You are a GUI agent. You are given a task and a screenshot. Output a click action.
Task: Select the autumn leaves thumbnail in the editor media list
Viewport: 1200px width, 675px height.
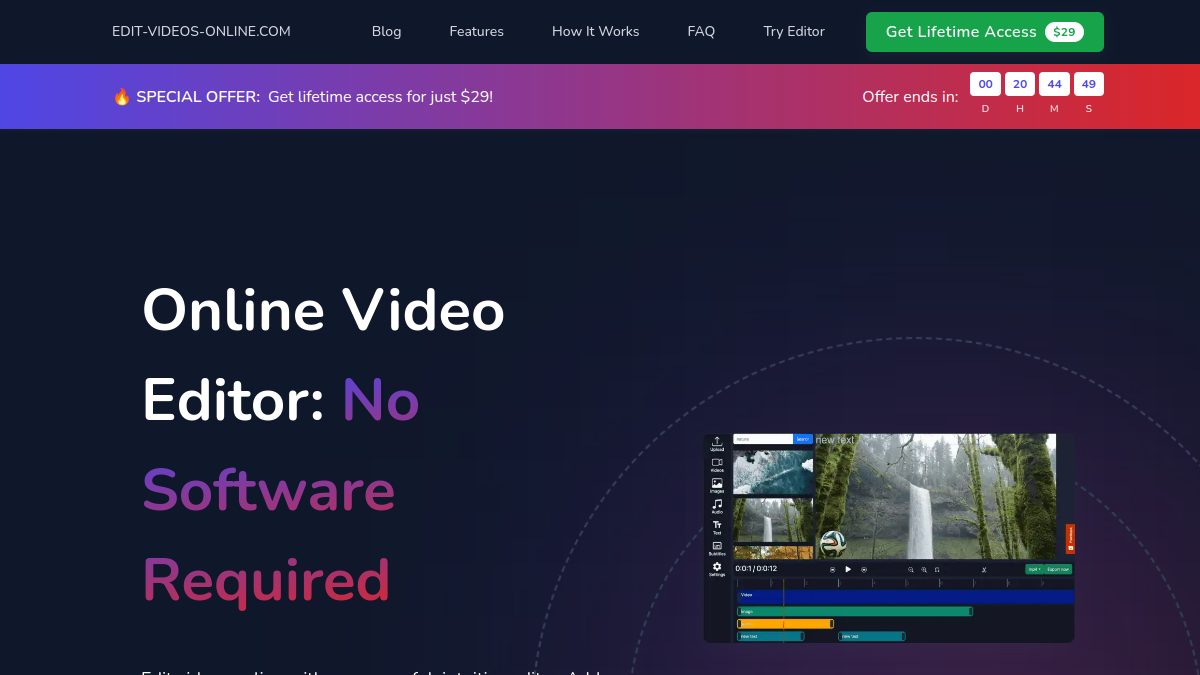coord(773,552)
